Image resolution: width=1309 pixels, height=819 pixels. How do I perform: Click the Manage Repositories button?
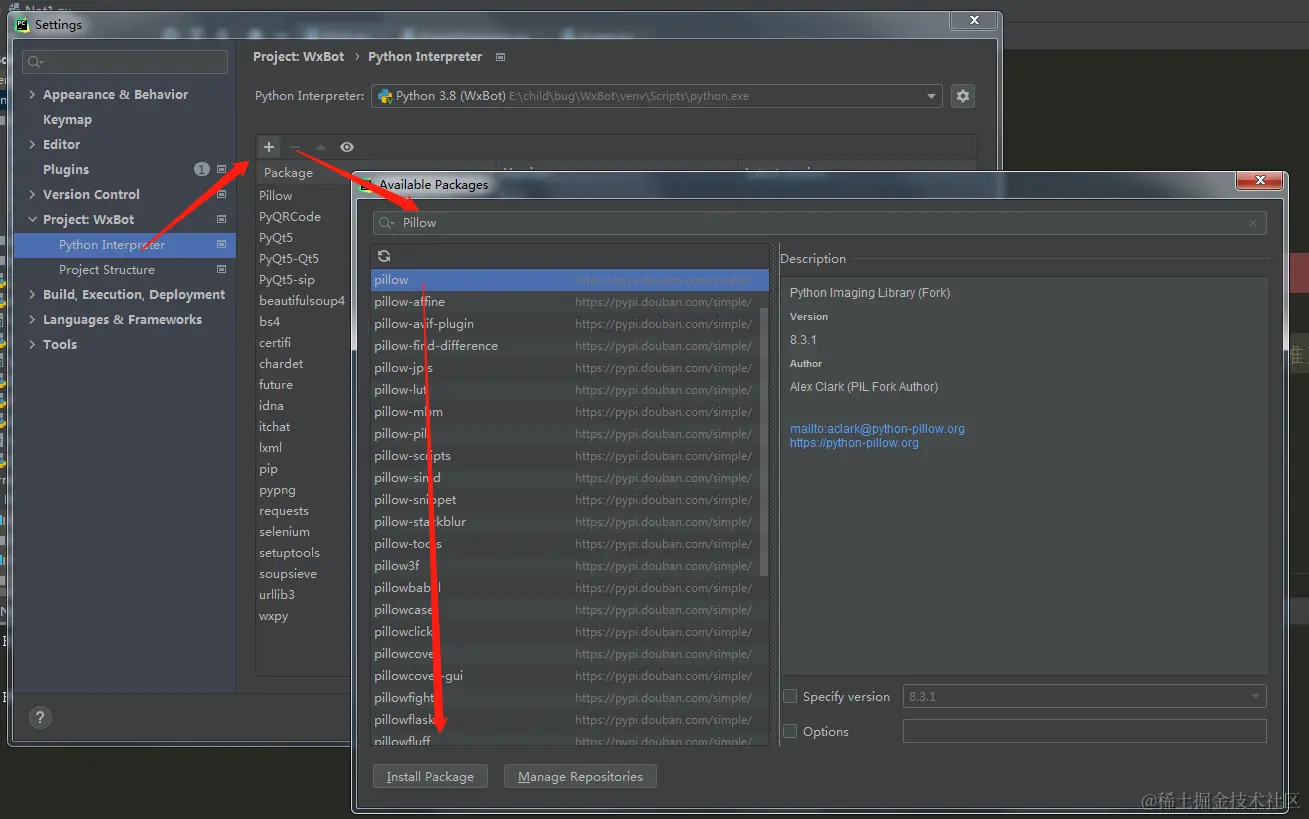pos(580,777)
